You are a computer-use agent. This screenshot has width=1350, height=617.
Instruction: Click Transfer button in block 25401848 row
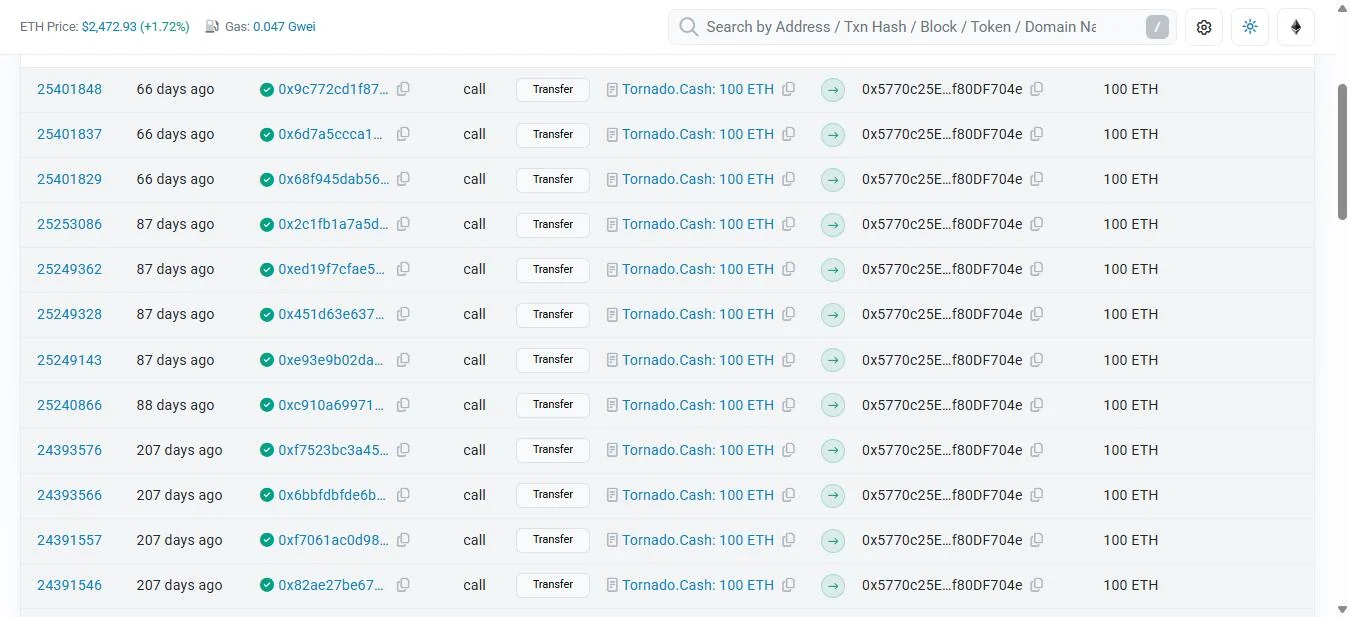pyautogui.click(x=553, y=89)
